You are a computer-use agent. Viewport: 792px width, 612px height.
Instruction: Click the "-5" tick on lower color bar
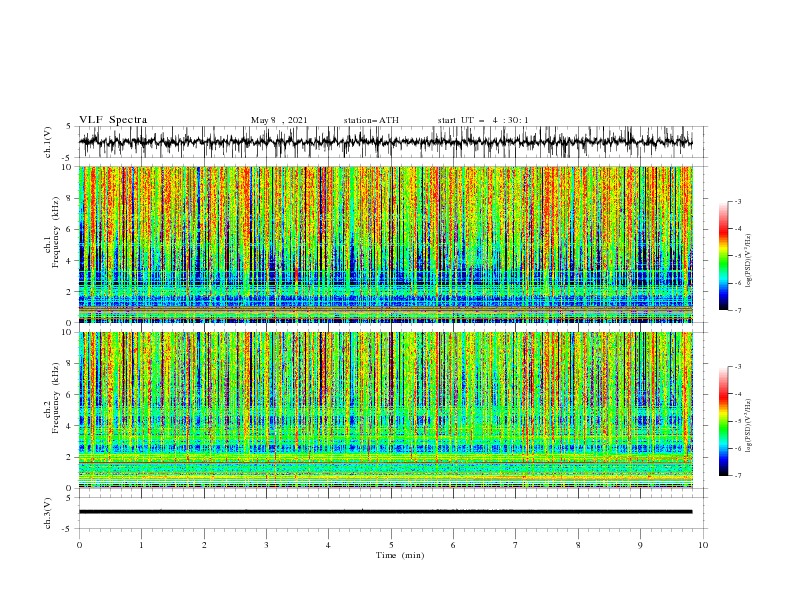coord(737,421)
